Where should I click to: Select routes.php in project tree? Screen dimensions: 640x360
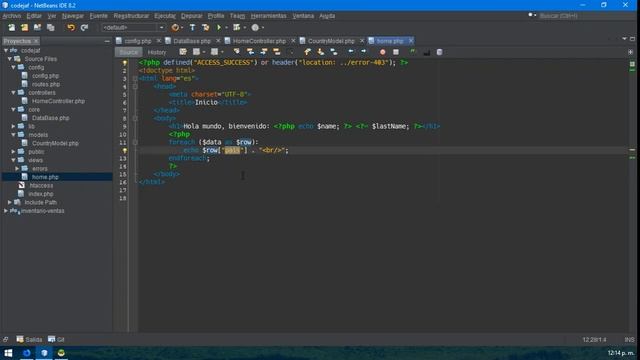click(x=46, y=84)
